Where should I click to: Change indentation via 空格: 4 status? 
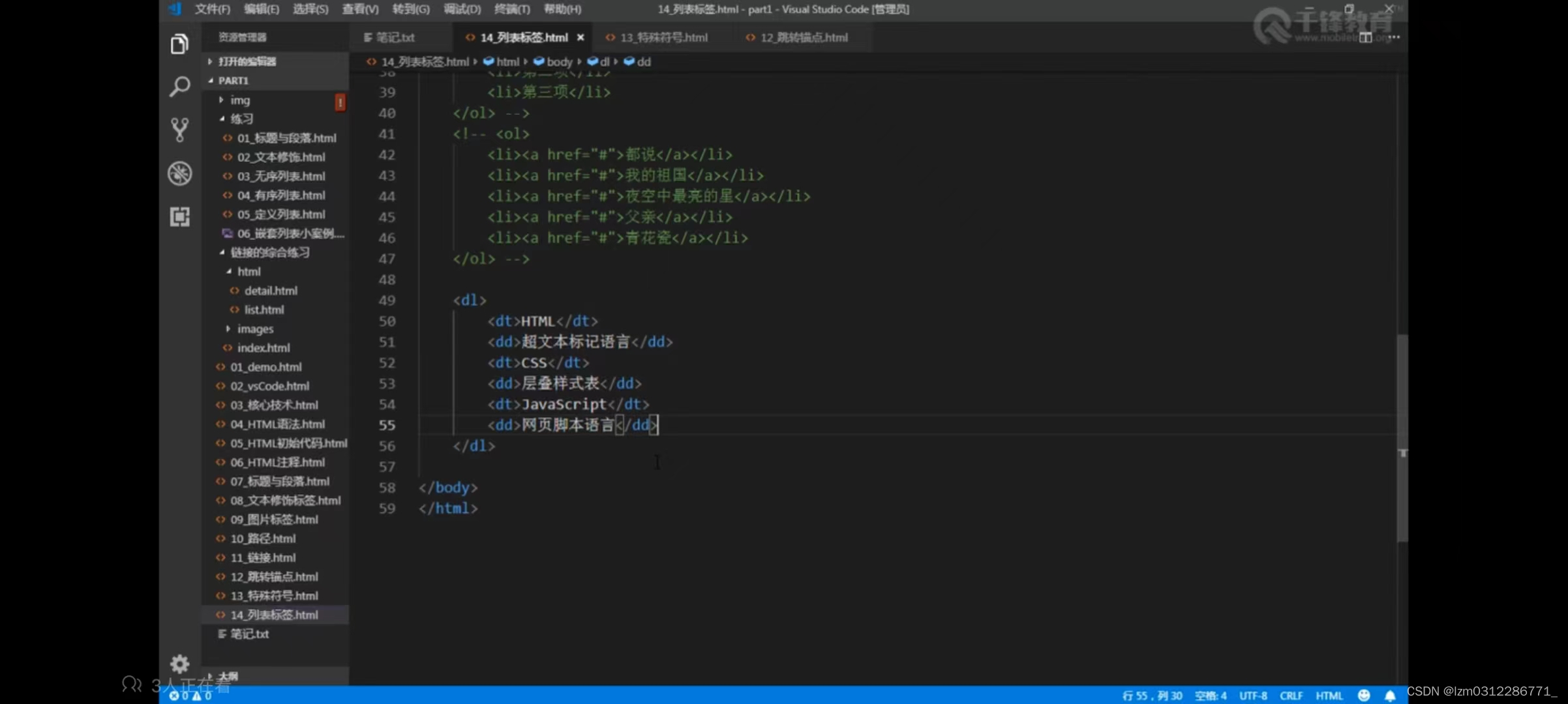(1211, 696)
